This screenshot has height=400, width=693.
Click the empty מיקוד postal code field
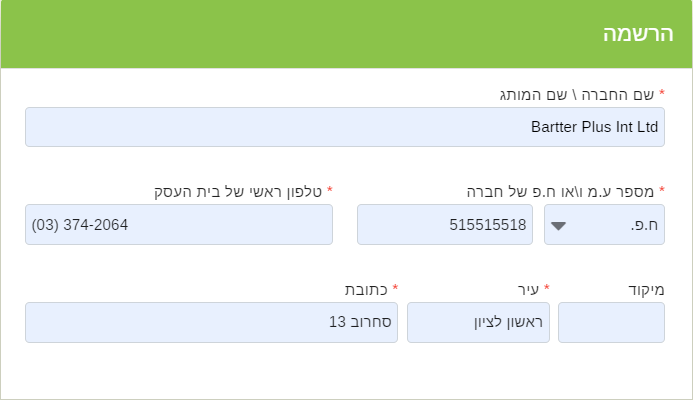[x=611, y=322]
